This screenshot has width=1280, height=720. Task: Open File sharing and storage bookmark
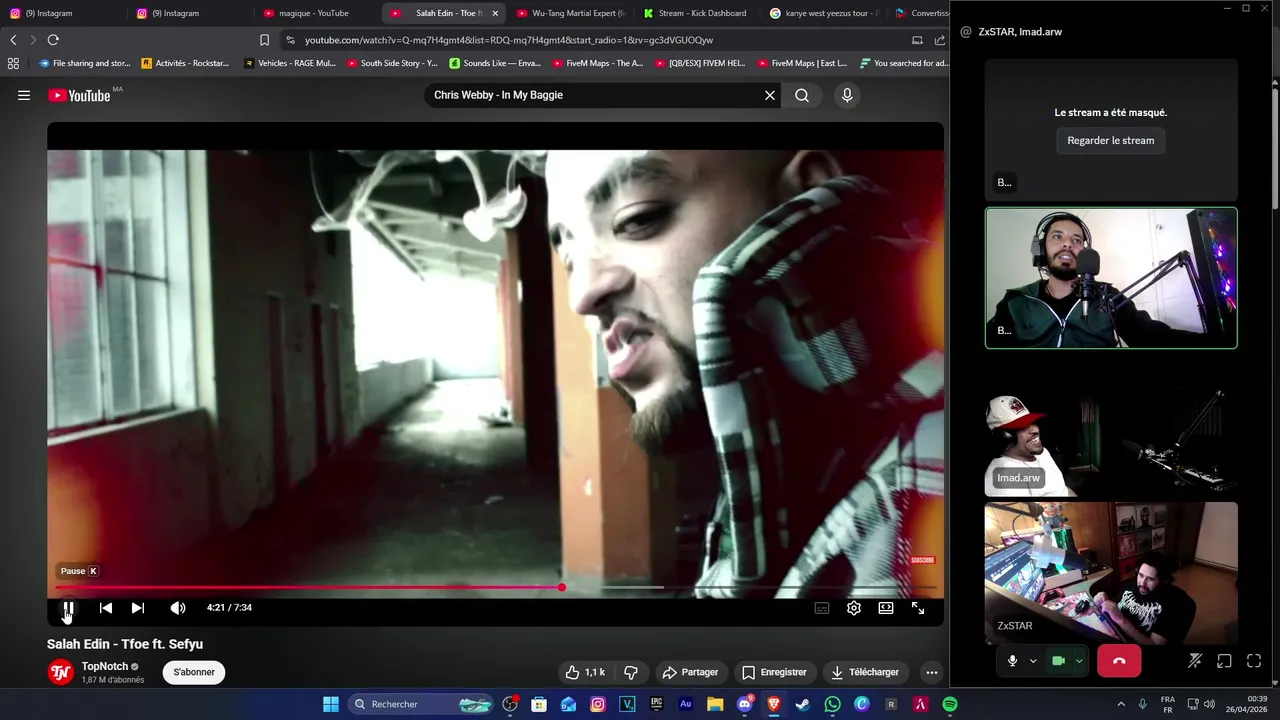[x=85, y=63]
